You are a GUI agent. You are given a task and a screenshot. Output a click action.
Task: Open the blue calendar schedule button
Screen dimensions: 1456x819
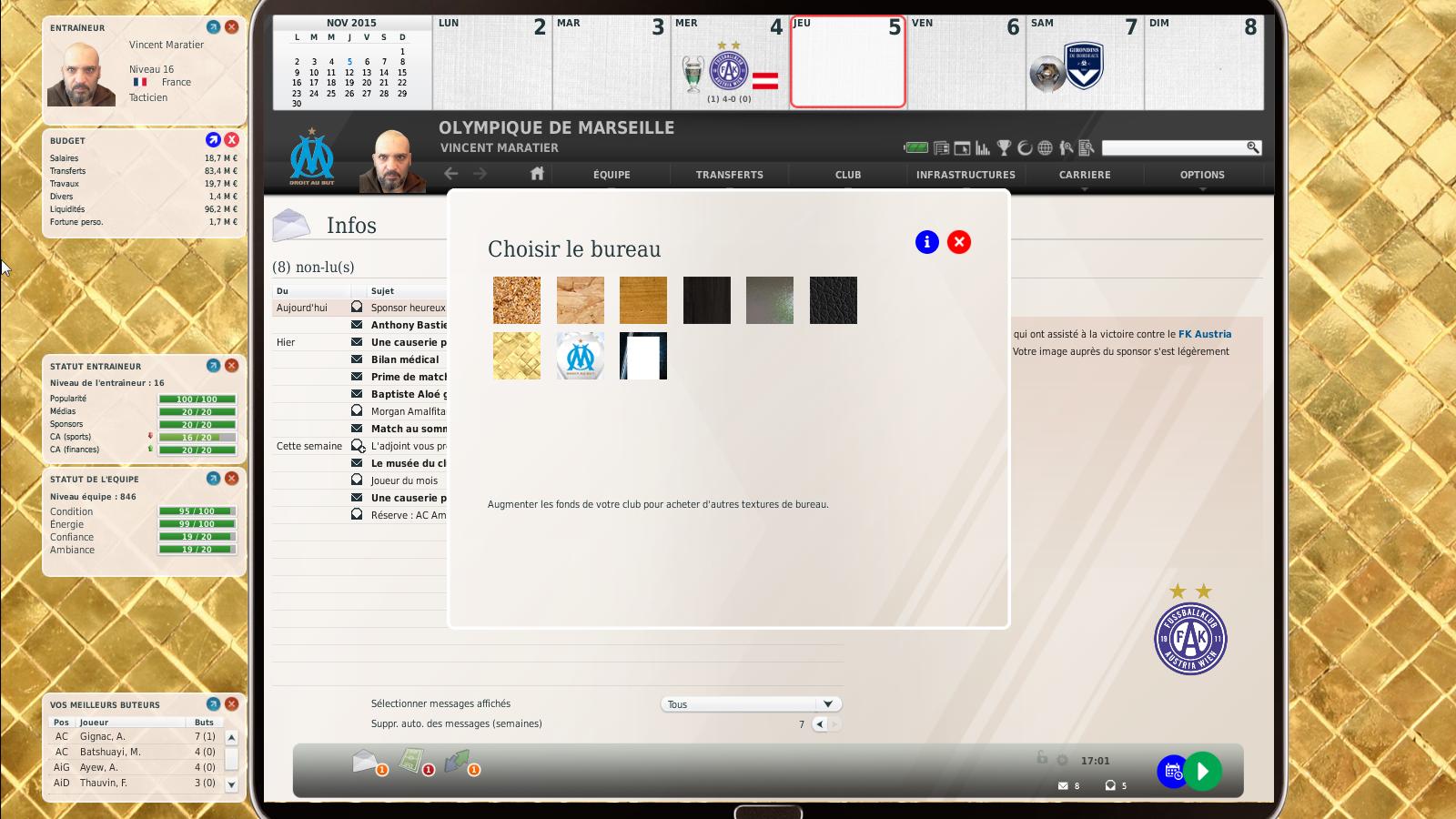point(1173,772)
